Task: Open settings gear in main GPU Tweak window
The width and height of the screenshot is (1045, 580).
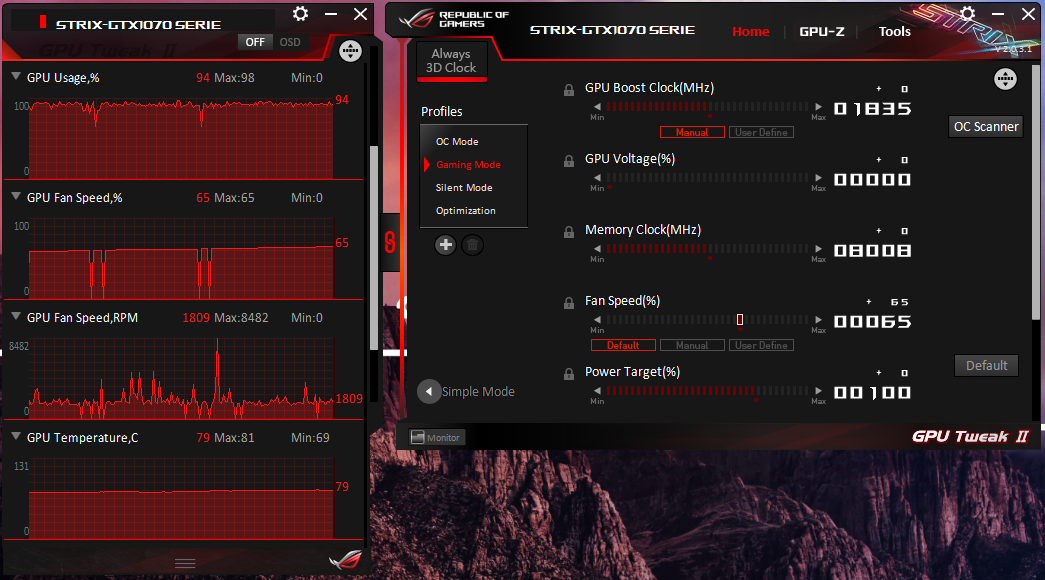Action: tap(968, 14)
